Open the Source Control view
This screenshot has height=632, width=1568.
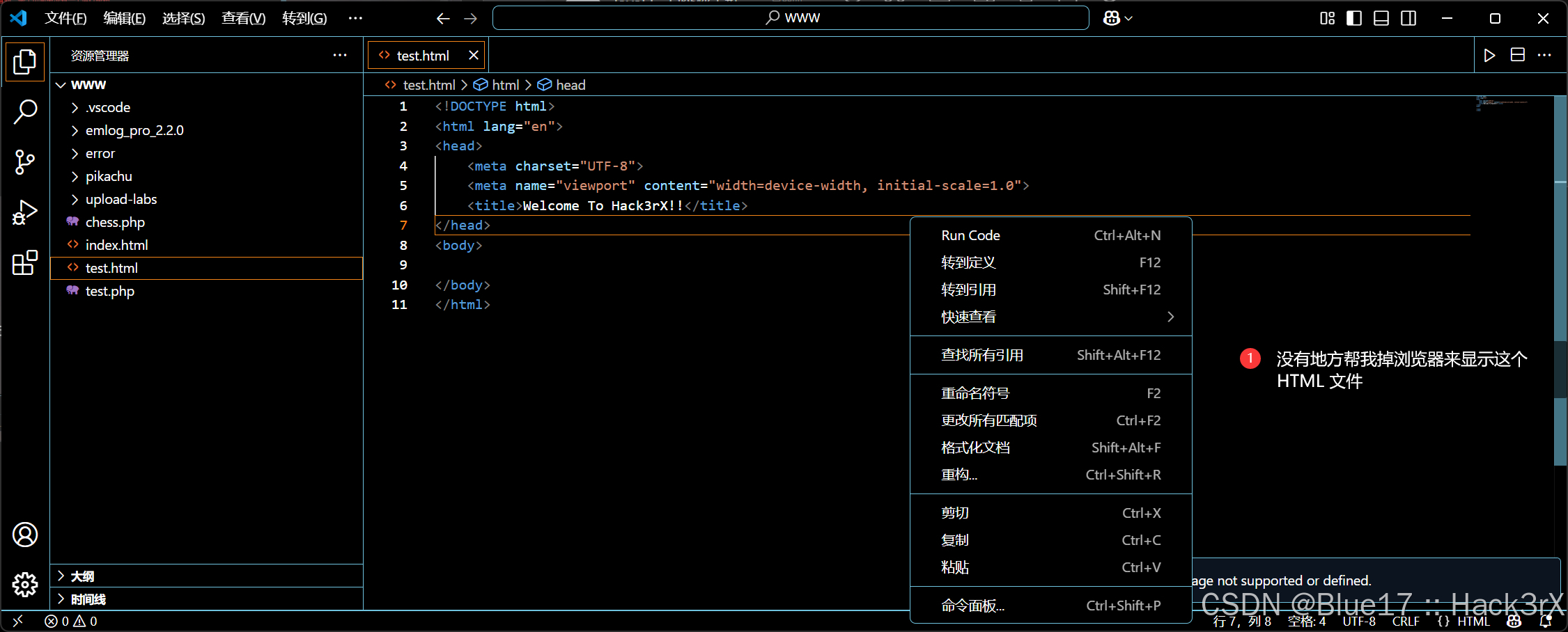pyautogui.click(x=25, y=161)
